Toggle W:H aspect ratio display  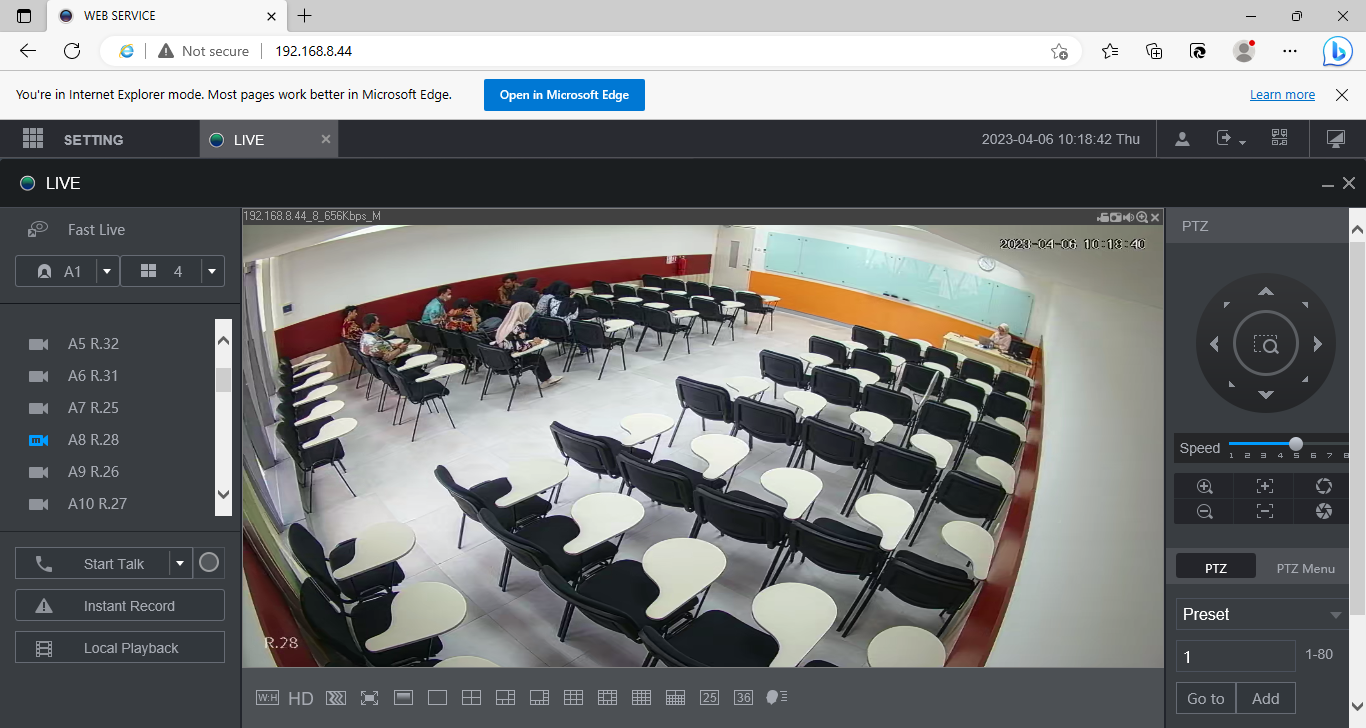[x=267, y=698]
